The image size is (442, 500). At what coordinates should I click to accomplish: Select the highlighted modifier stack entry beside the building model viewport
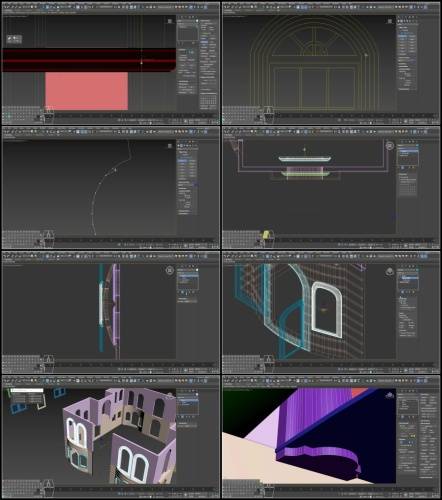pyautogui.click(x=188, y=401)
